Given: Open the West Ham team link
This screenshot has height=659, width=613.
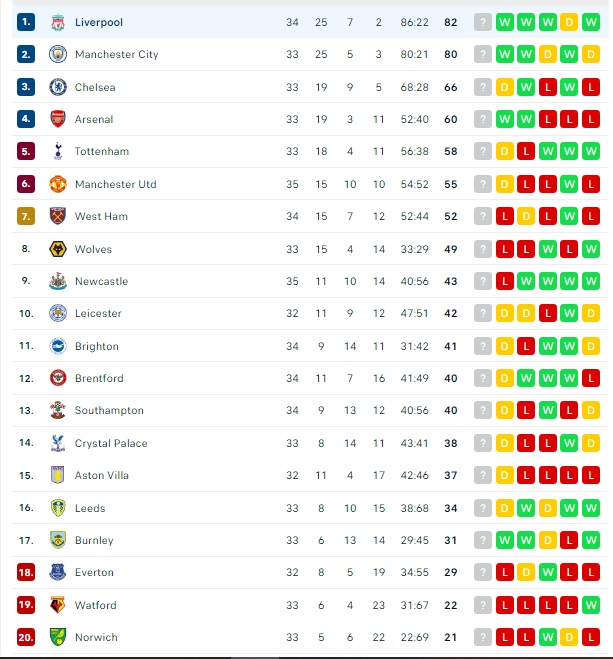Looking at the screenshot, I should pos(101,216).
